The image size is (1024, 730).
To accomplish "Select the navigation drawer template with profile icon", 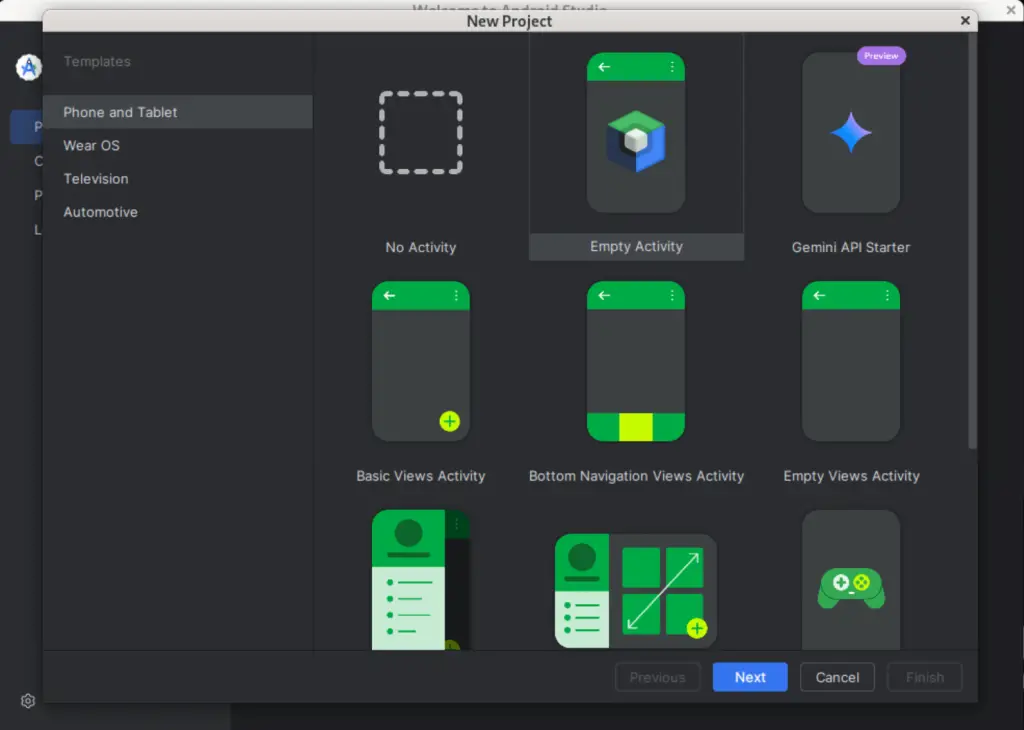I will [420, 580].
